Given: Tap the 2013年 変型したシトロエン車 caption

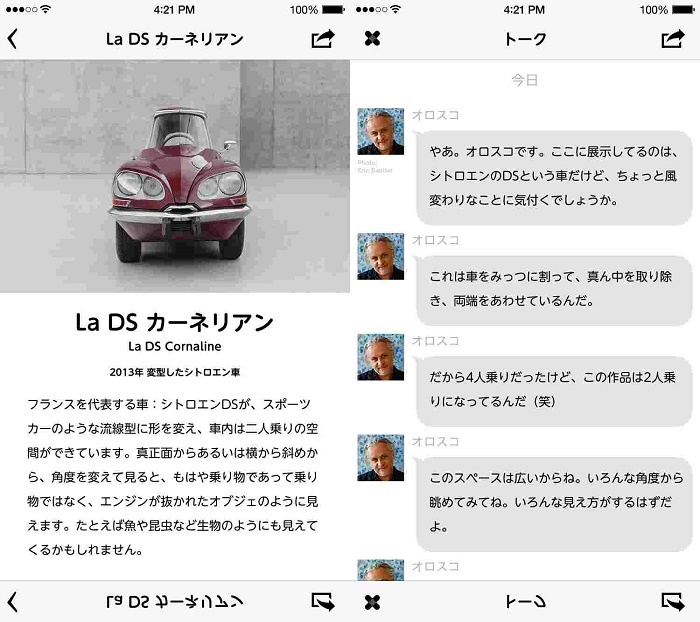Looking at the screenshot, I should (x=175, y=372).
